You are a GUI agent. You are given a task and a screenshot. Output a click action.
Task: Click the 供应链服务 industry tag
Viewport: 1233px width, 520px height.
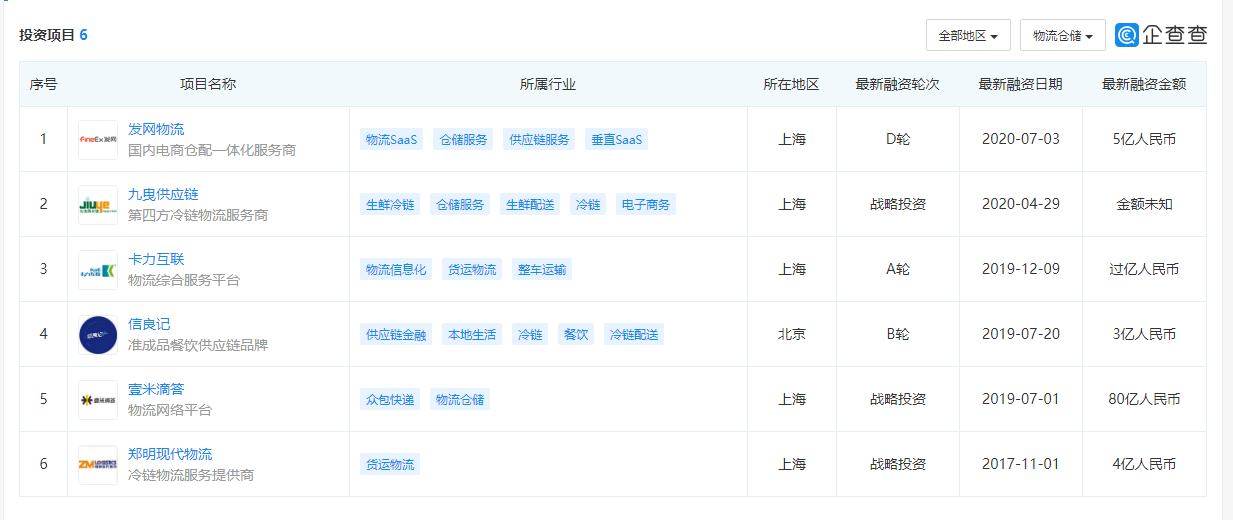[x=539, y=140]
